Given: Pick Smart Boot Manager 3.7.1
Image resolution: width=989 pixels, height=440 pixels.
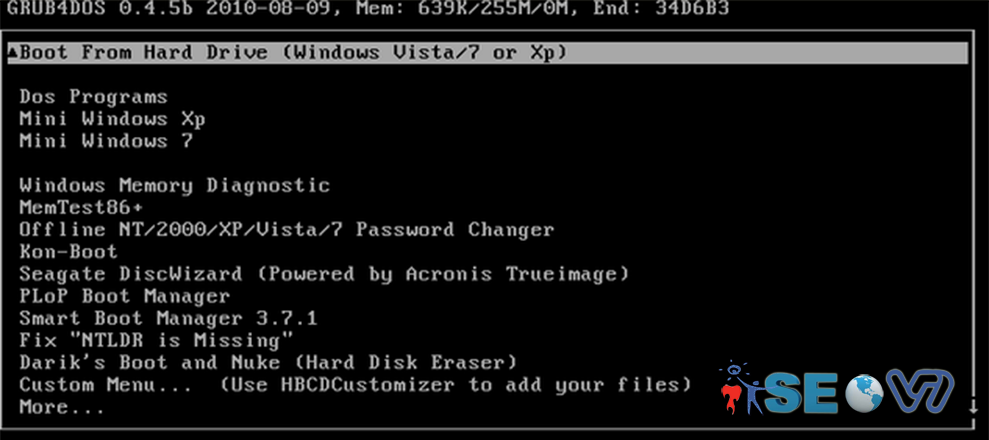Looking at the screenshot, I should click(168, 318).
